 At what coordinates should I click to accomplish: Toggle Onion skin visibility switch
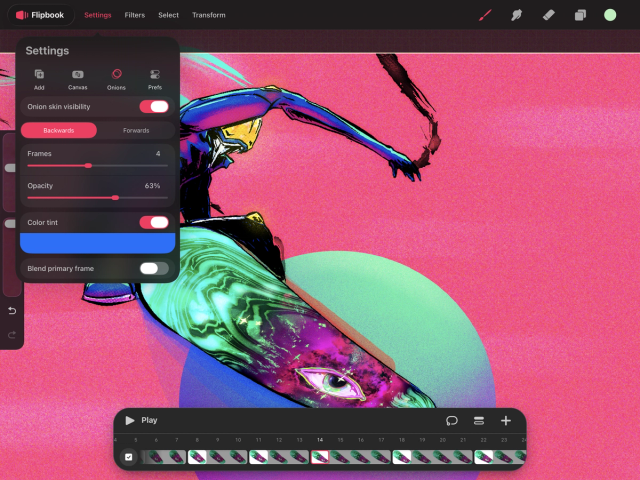(x=154, y=107)
